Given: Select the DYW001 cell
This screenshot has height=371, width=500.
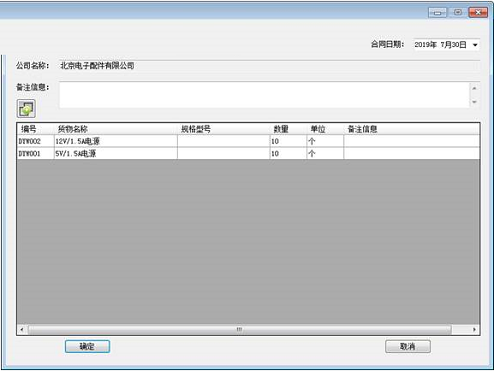Looking at the screenshot, I should point(35,154).
